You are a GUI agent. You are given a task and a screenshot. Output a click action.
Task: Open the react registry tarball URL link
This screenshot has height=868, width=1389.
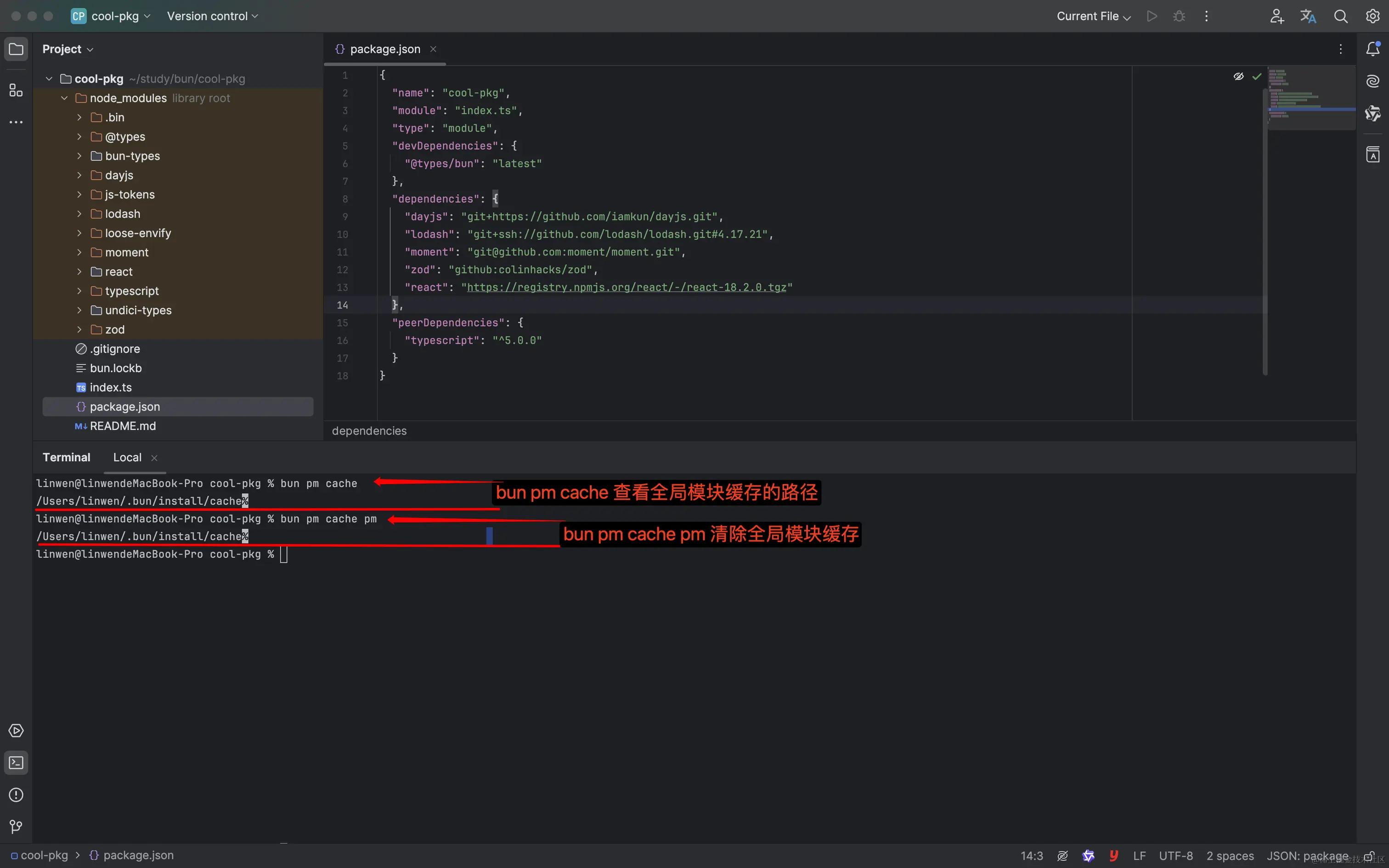[x=626, y=287]
